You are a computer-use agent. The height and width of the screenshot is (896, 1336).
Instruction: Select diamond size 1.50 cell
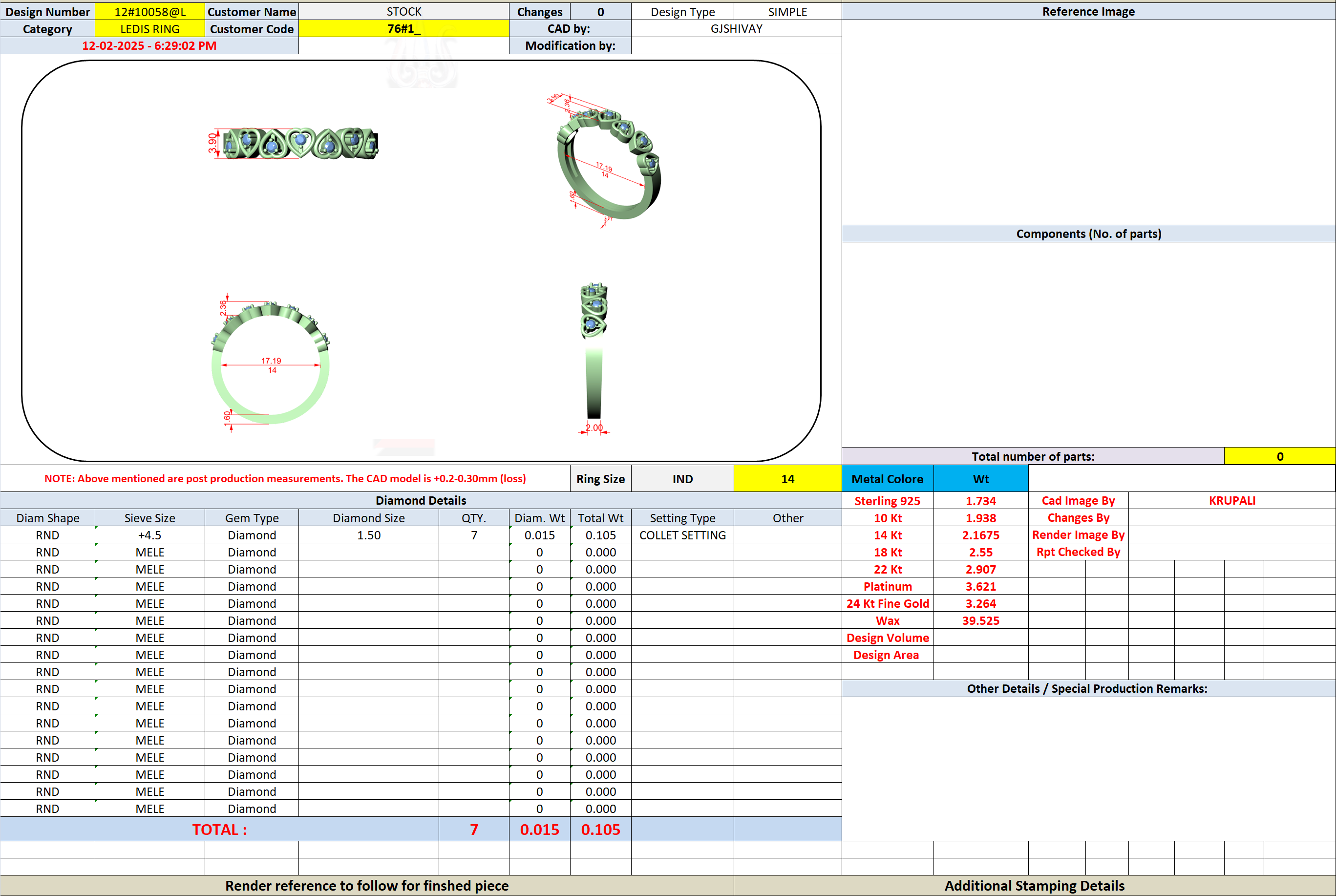[x=368, y=535]
